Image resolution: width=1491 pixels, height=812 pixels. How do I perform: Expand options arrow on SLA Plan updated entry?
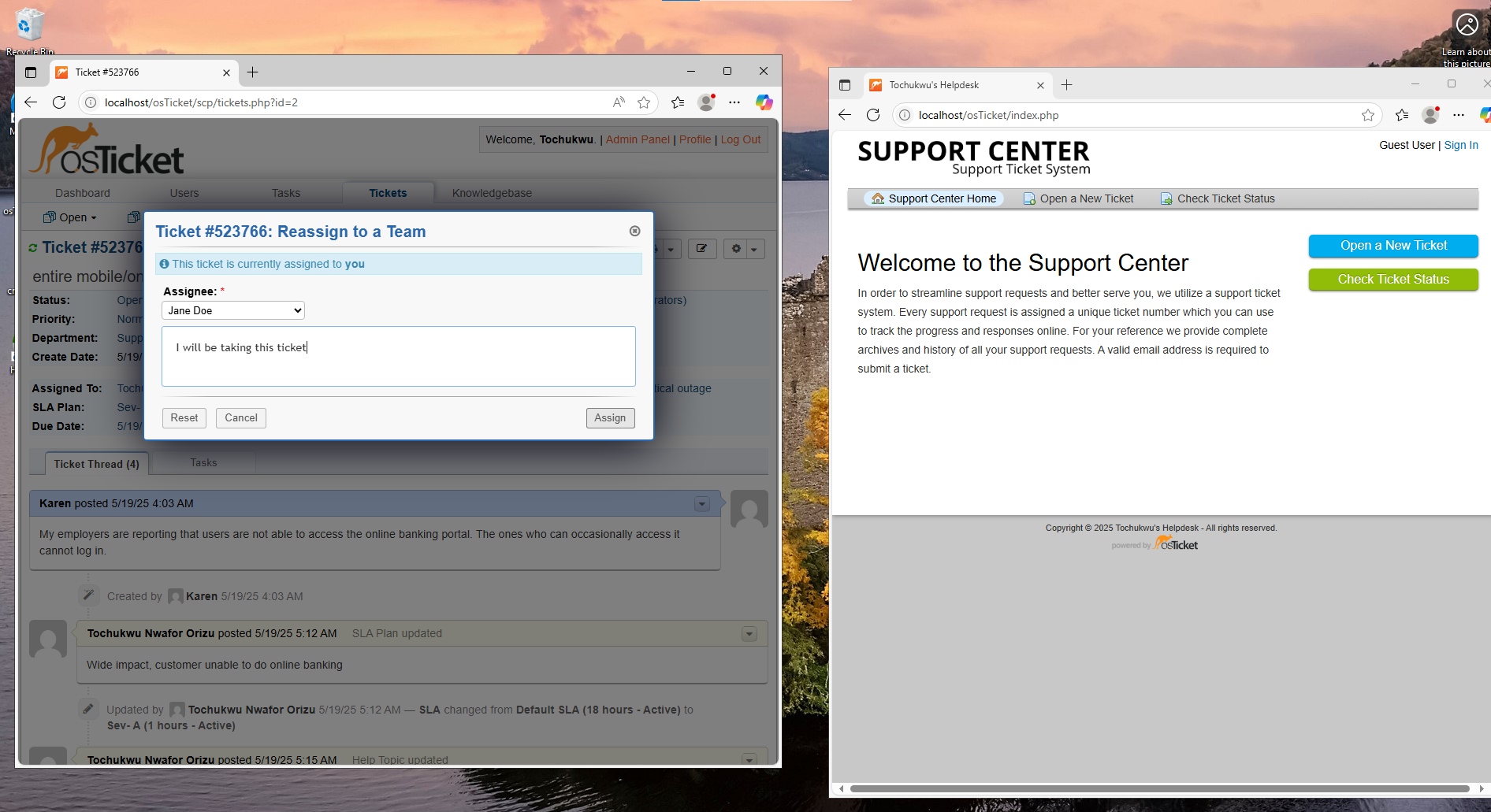coord(749,634)
